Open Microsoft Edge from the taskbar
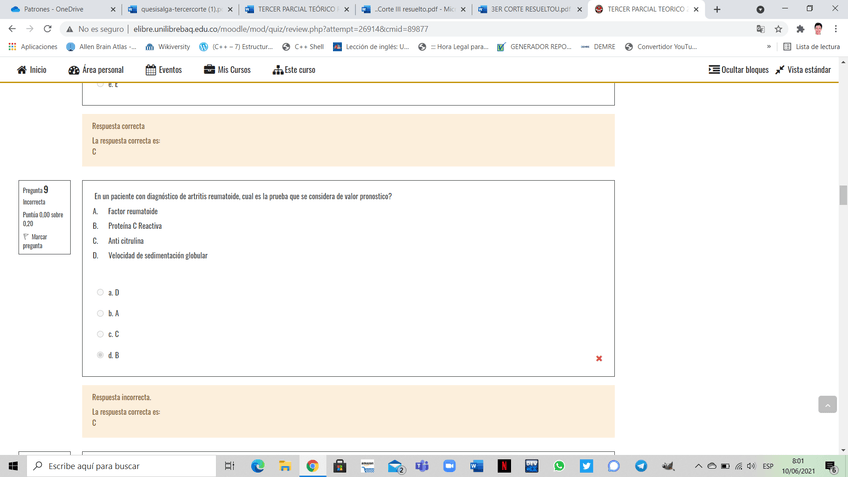Image resolution: width=848 pixels, height=477 pixels. pyautogui.click(x=258, y=466)
